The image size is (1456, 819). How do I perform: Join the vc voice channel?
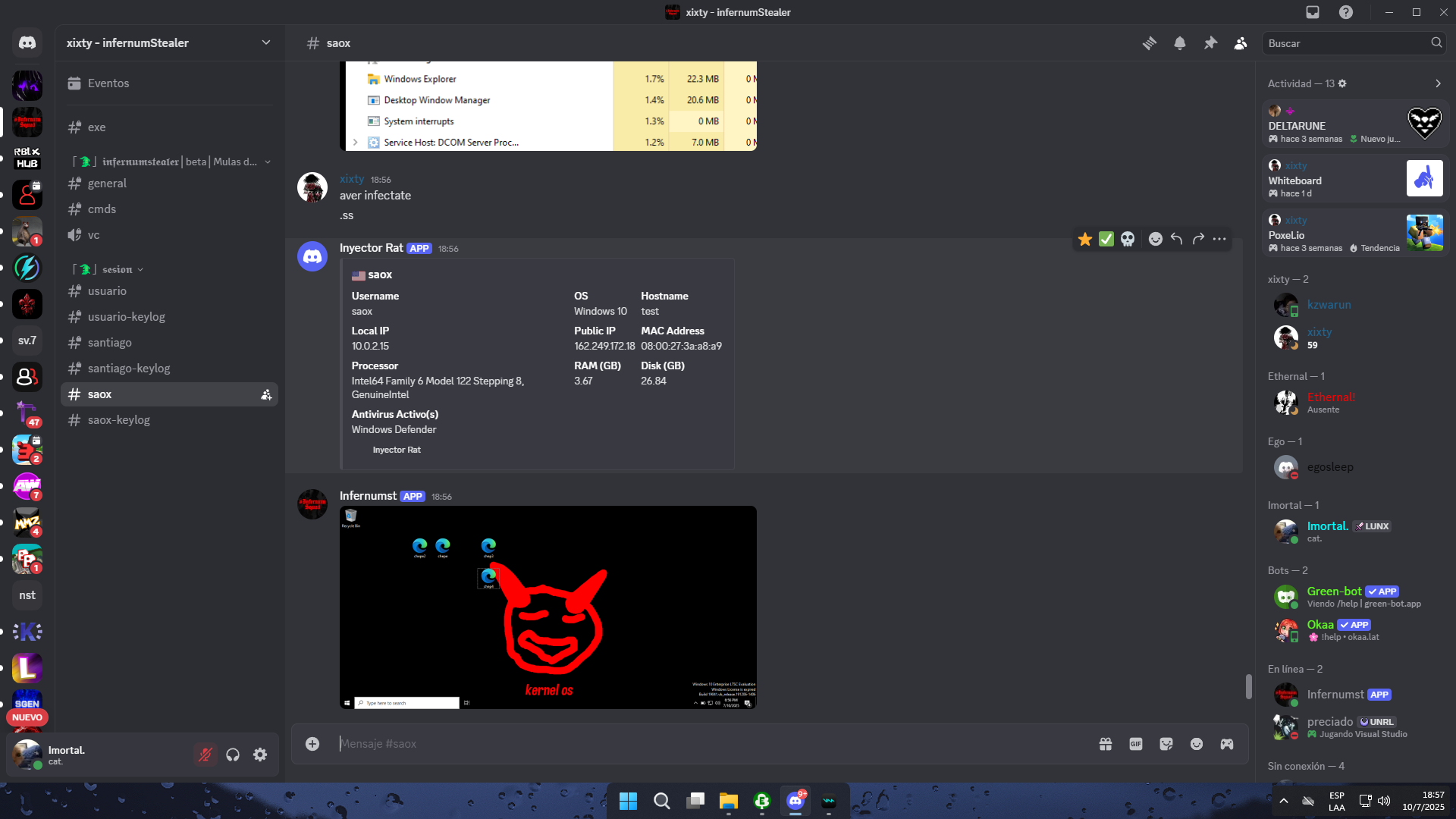tap(169, 235)
